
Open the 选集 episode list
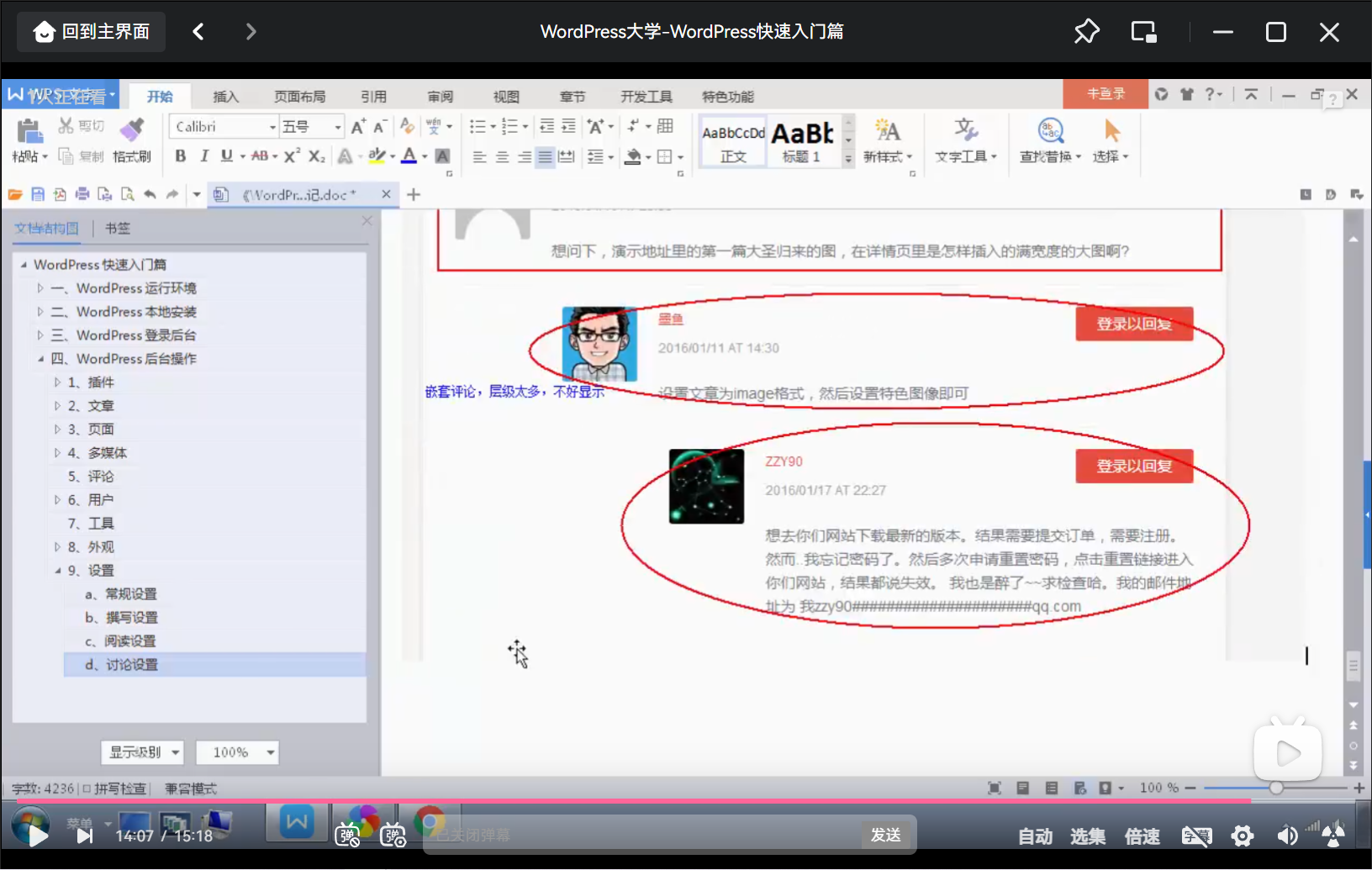(1088, 836)
